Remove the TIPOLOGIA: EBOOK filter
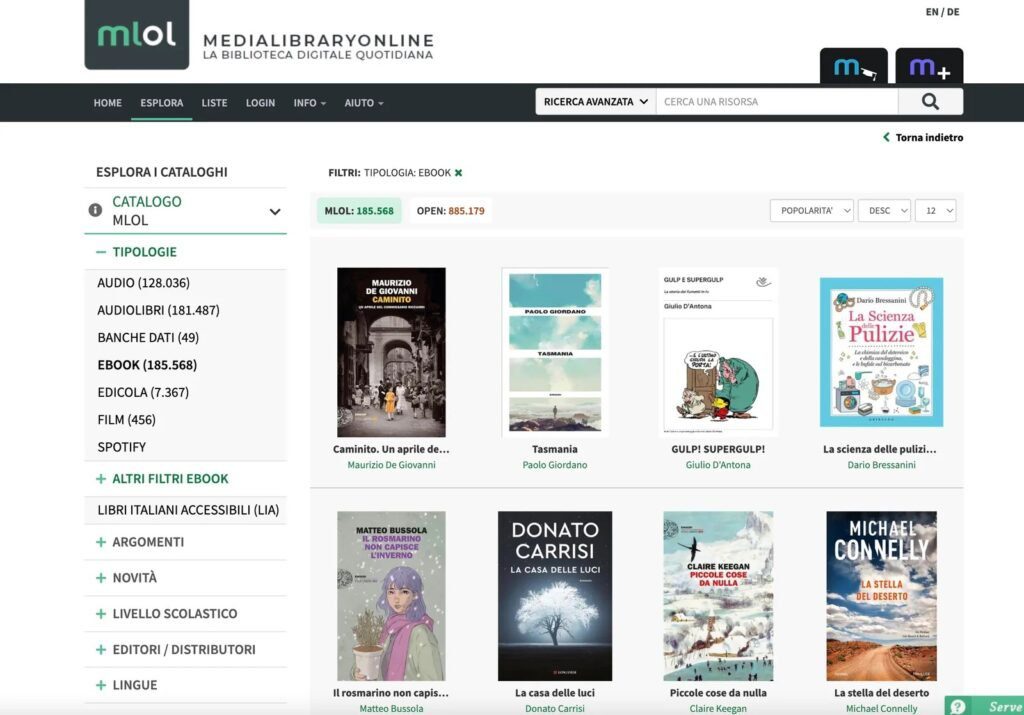 (458, 171)
